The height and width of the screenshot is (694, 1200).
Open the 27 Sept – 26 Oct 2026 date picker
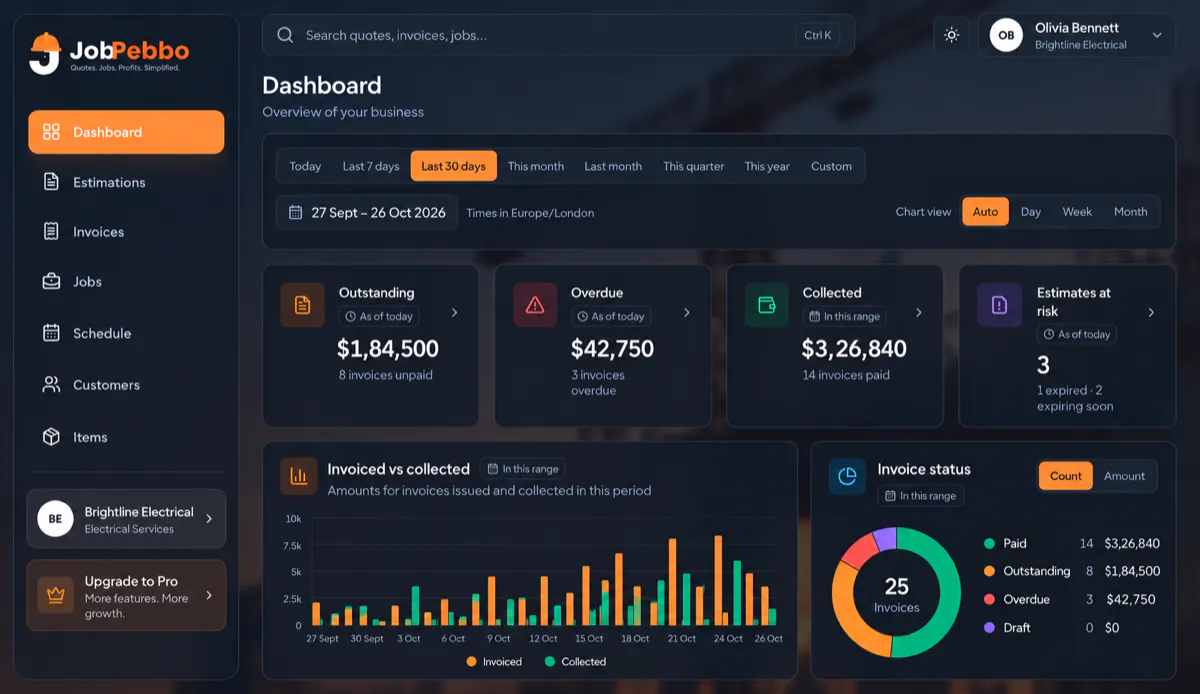(x=367, y=212)
